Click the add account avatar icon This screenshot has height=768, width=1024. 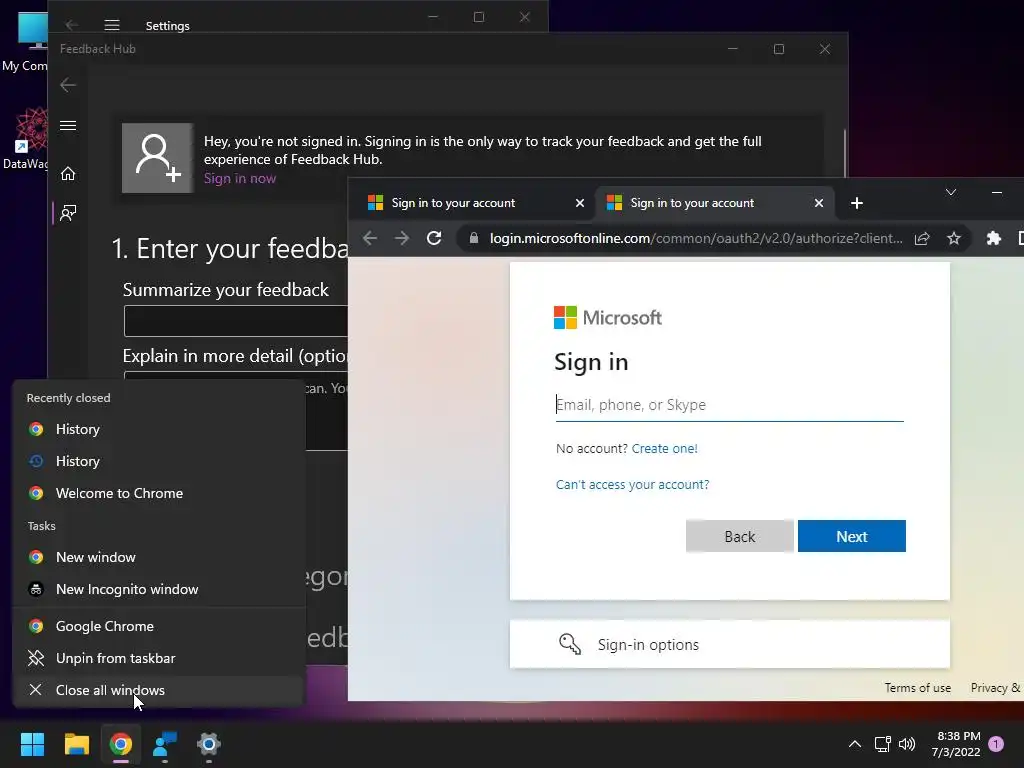tap(157, 158)
